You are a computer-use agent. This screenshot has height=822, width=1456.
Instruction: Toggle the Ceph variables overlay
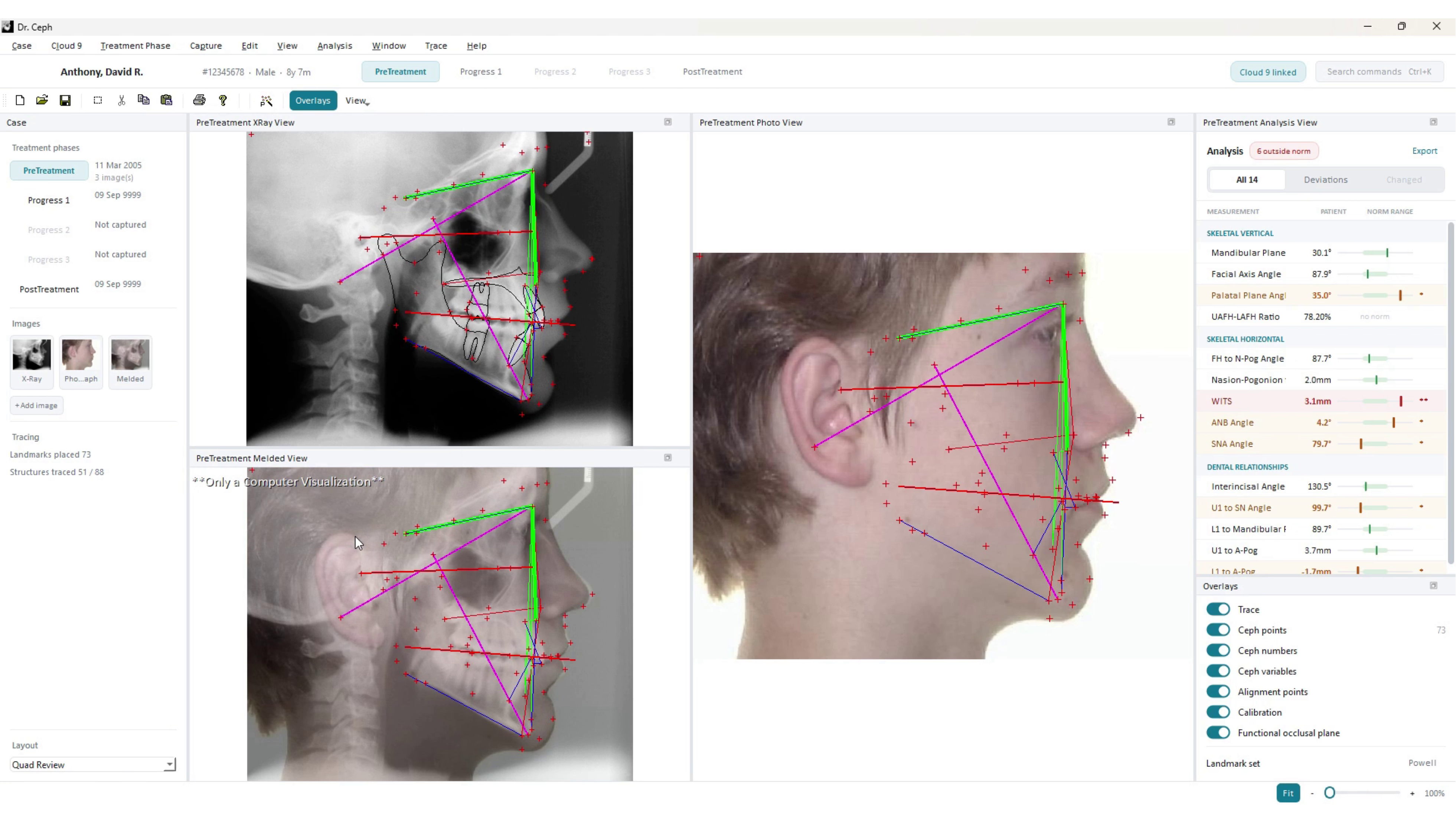click(1218, 671)
